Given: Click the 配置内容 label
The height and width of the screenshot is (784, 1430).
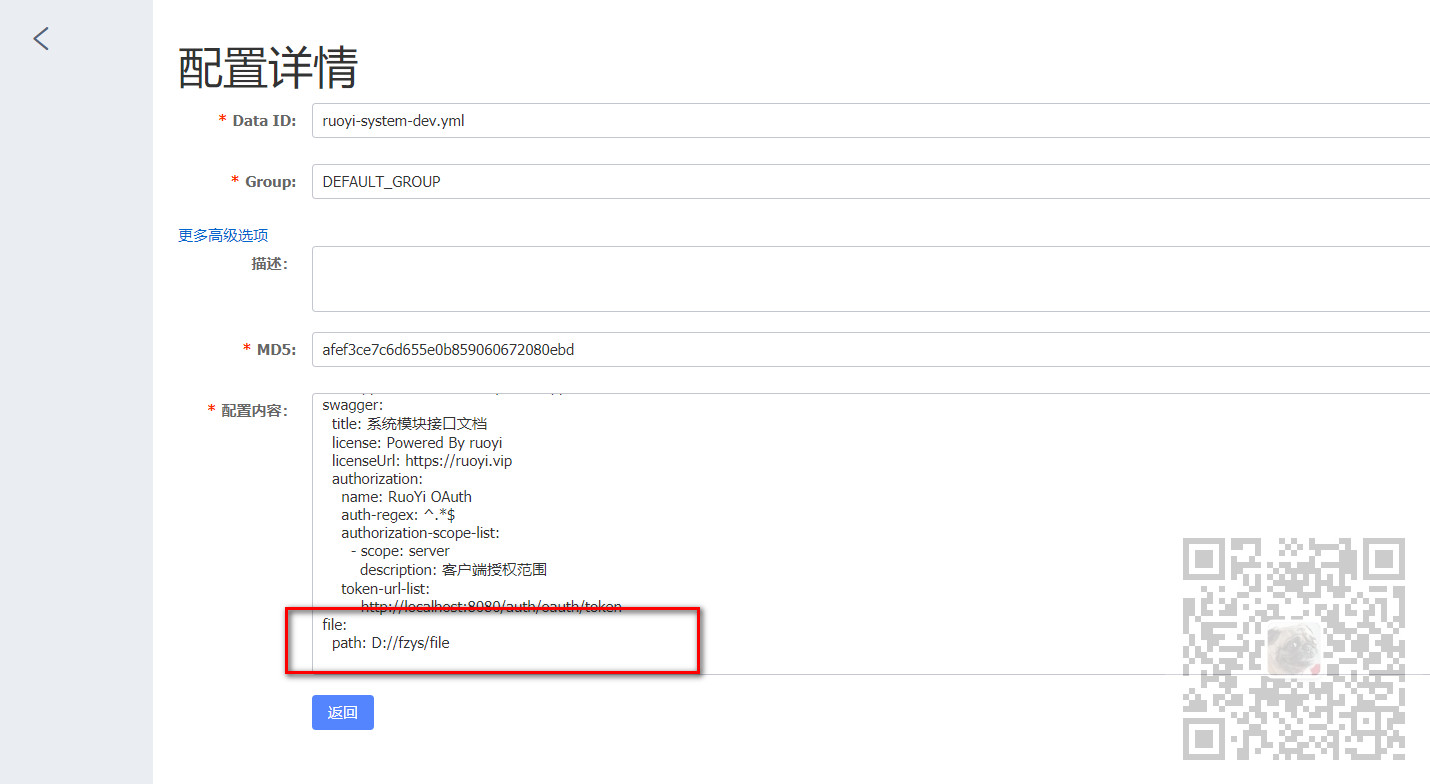Looking at the screenshot, I should tap(247, 410).
